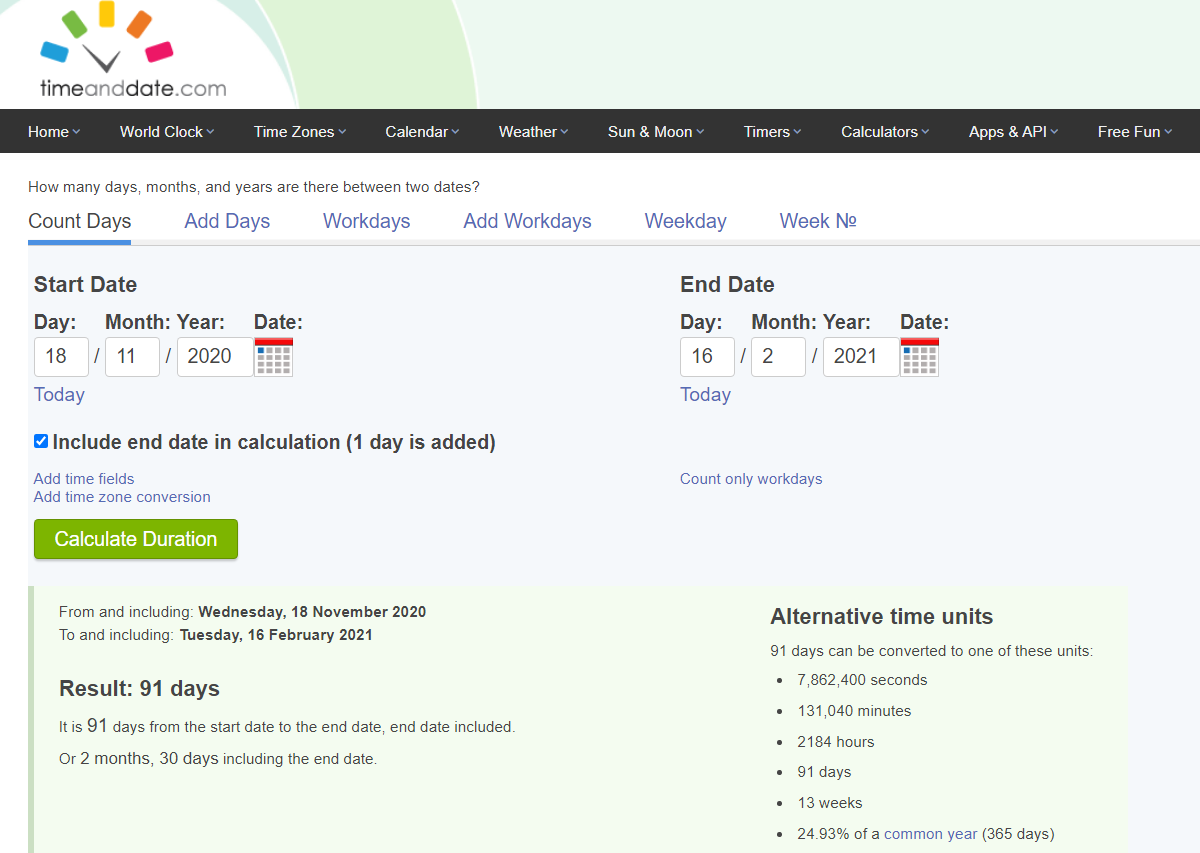Switch to the Workdays tab
Viewport: 1200px width, 853px height.
point(366,221)
